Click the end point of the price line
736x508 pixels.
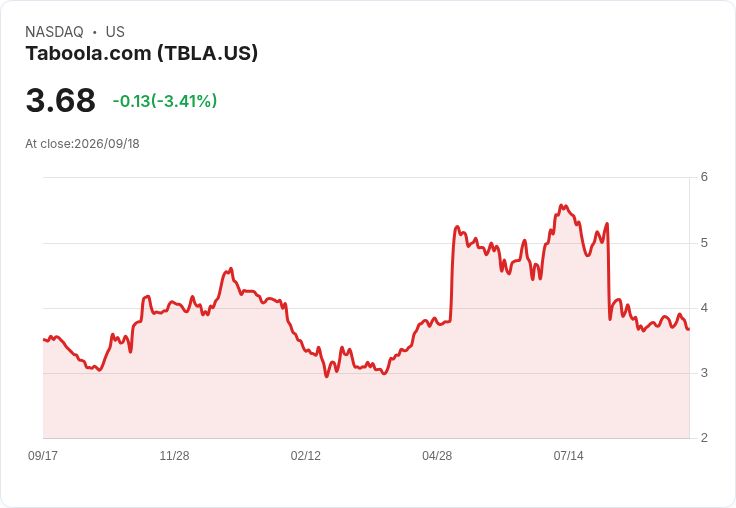[x=688, y=329]
